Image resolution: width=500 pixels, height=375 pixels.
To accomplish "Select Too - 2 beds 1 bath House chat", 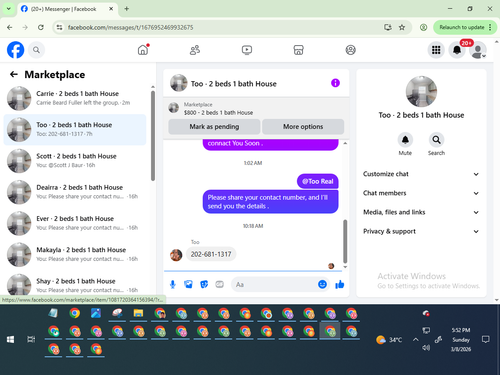I will click(75, 129).
